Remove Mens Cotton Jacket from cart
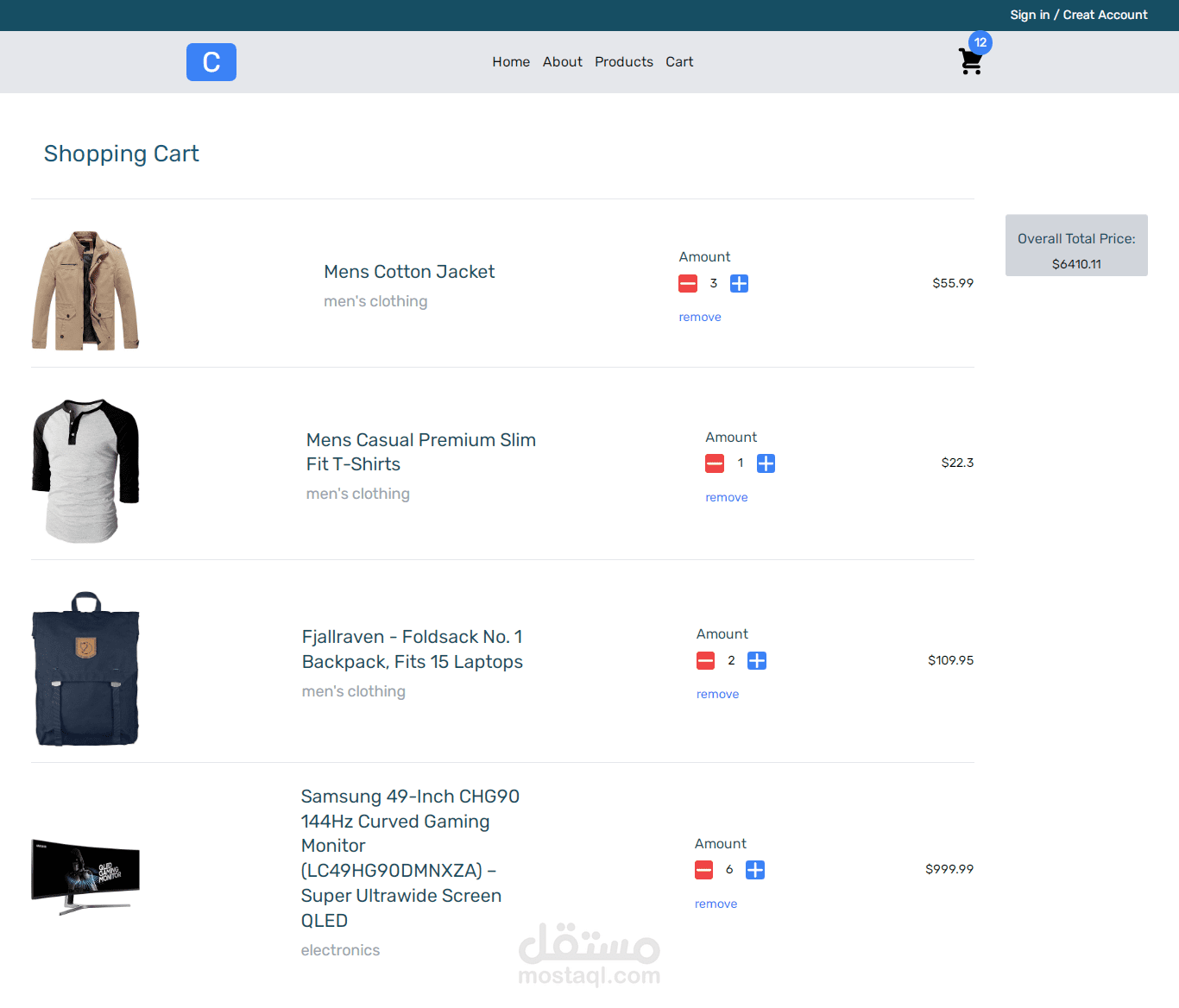Screen dimensions: 1179x1008 pos(700,318)
